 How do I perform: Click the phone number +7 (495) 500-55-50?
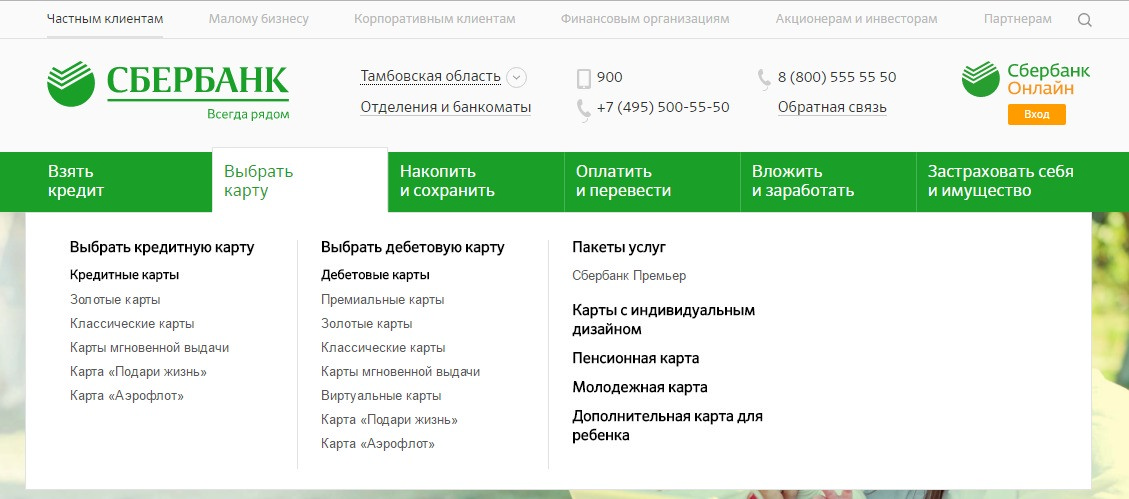[663, 107]
